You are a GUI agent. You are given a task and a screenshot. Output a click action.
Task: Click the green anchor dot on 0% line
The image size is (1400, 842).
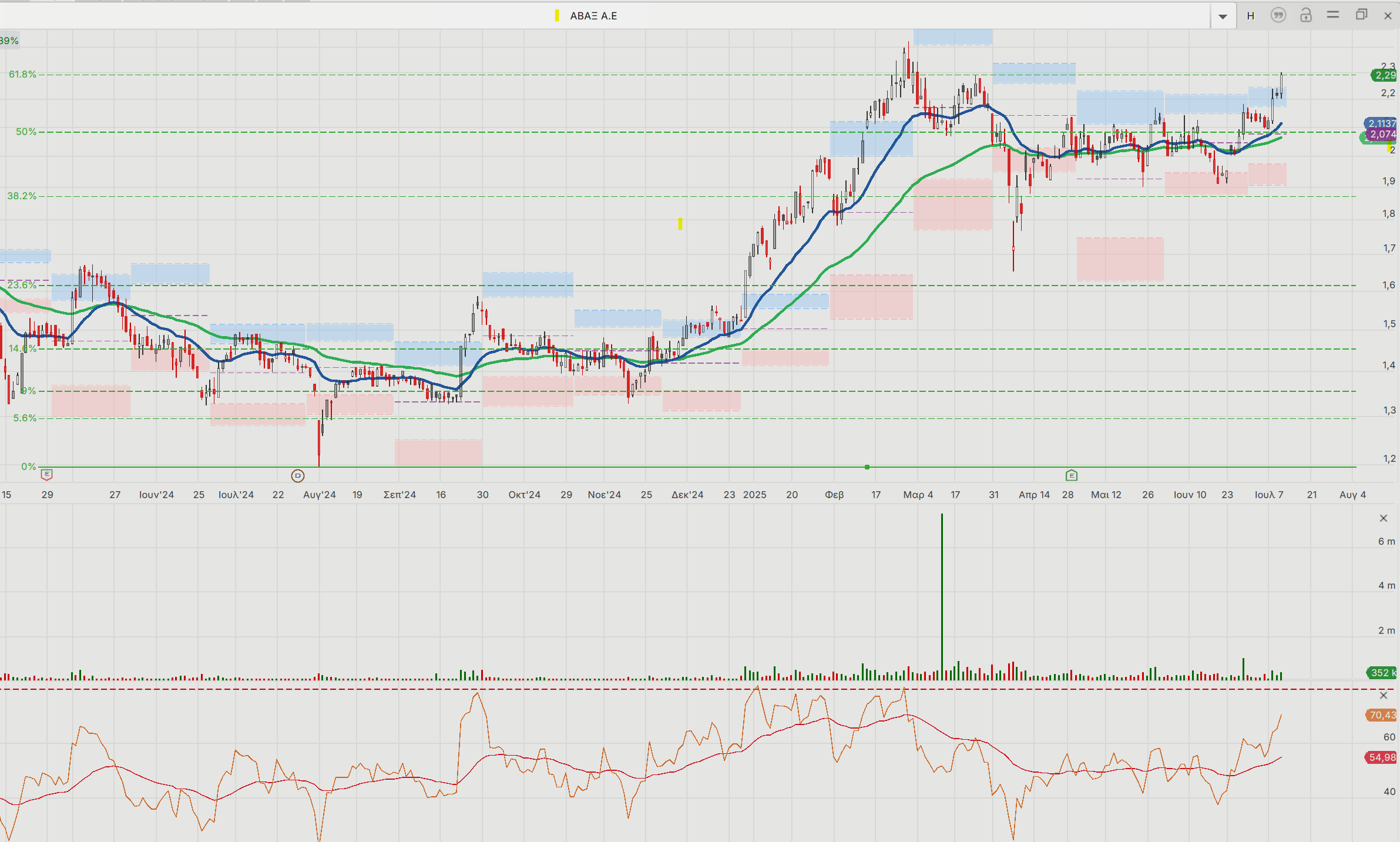pyautogui.click(x=867, y=467)
